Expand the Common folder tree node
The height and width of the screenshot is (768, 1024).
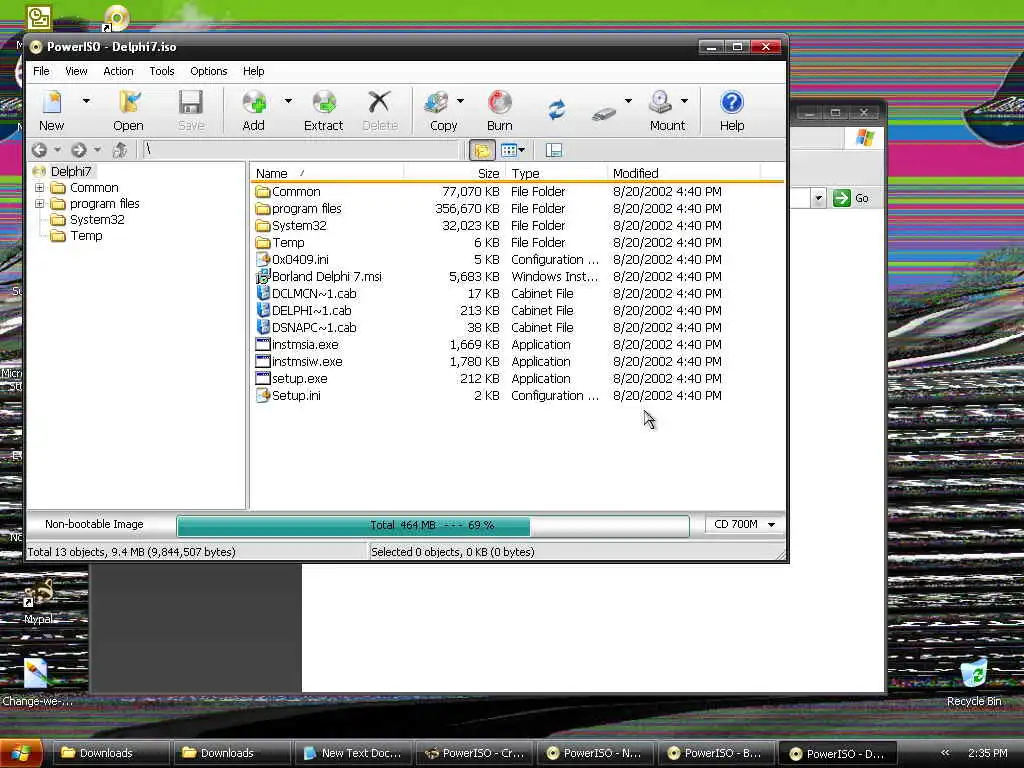coord(39,187)
